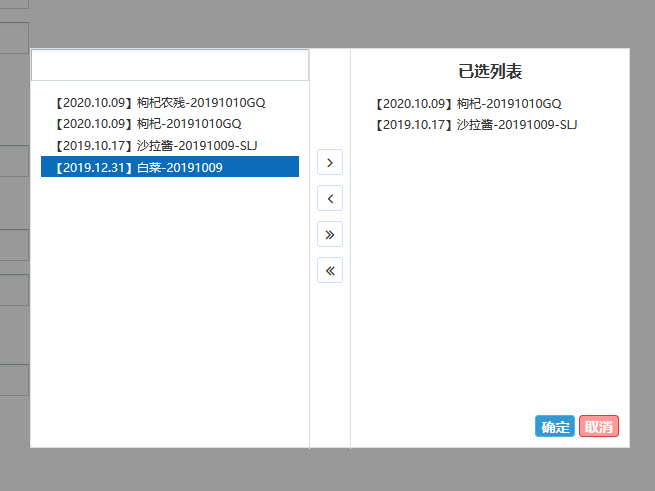This screenshot has width=655, height=491.
Task: Select 枸杞-20191010GQ in the left list
Action: (148, 124)
